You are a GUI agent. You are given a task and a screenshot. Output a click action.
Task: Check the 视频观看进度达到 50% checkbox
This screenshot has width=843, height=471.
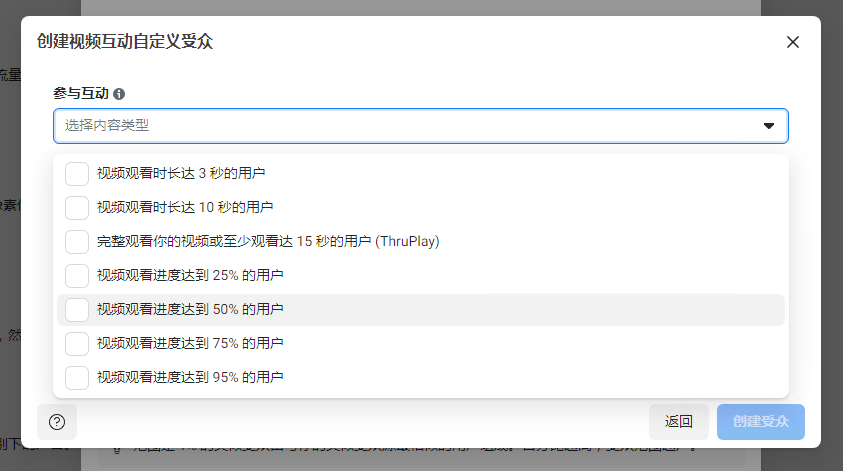click(77, 310)
